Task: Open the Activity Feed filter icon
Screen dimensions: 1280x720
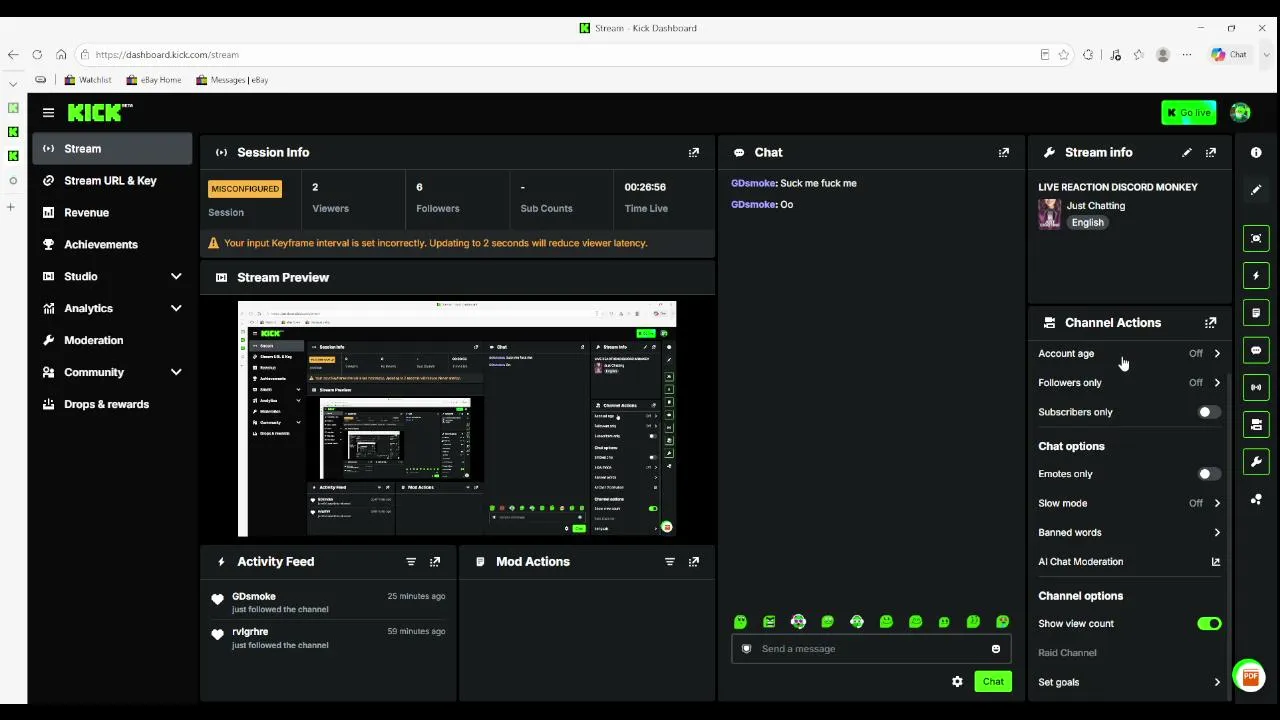Action: 411,562
